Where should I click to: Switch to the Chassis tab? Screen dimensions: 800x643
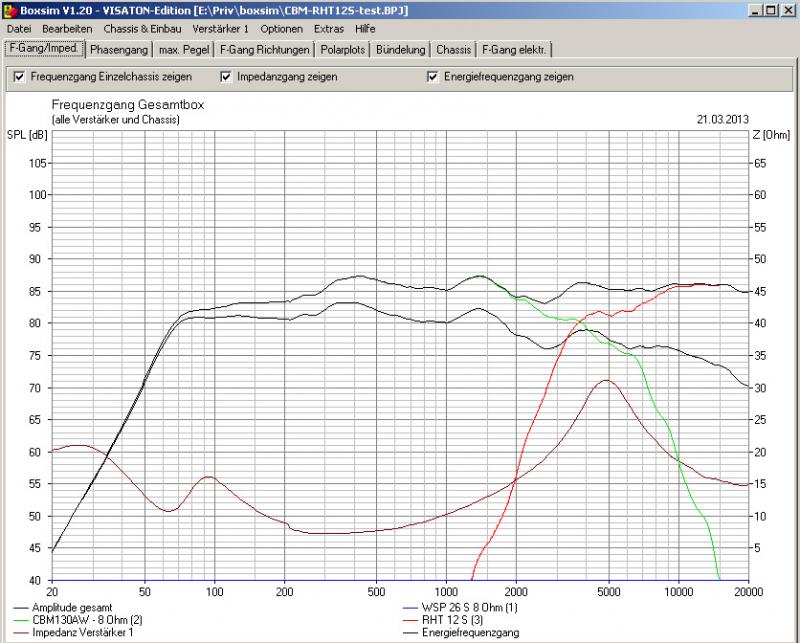(x=454, y=49)
